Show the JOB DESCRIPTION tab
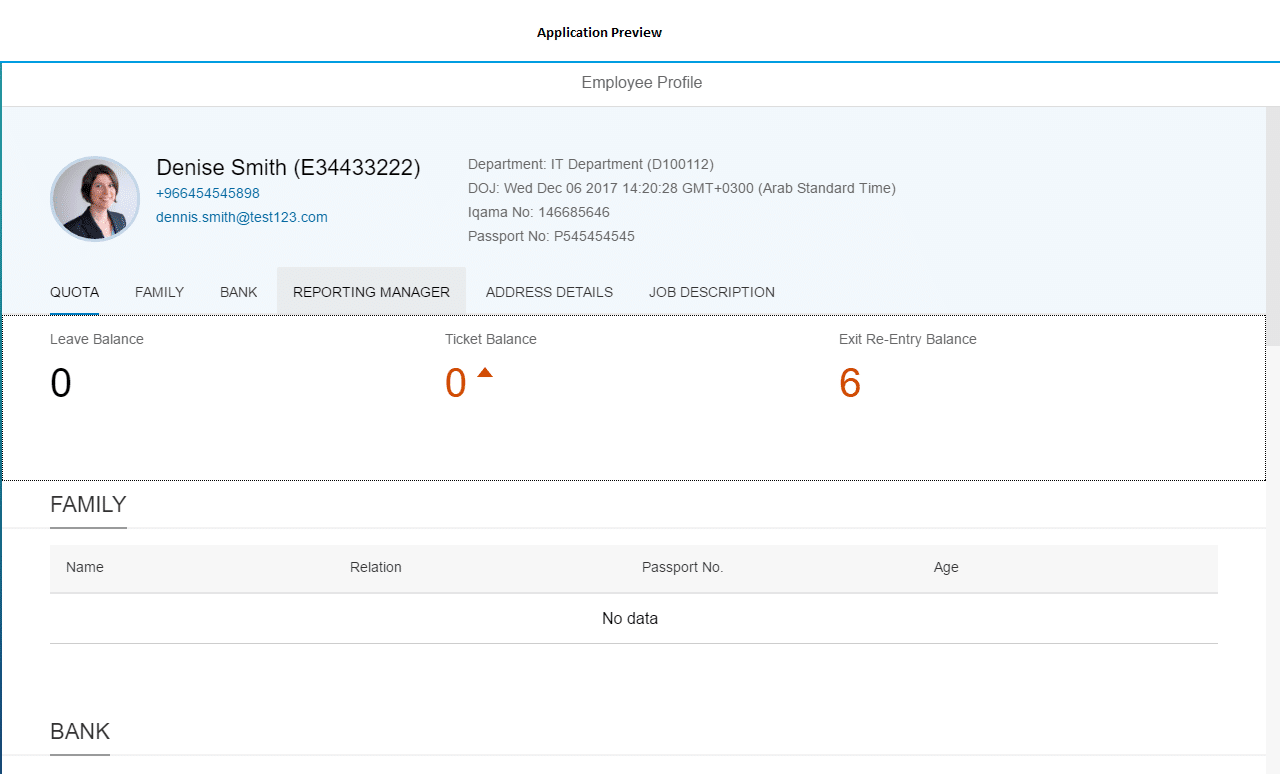 (711, 292)
